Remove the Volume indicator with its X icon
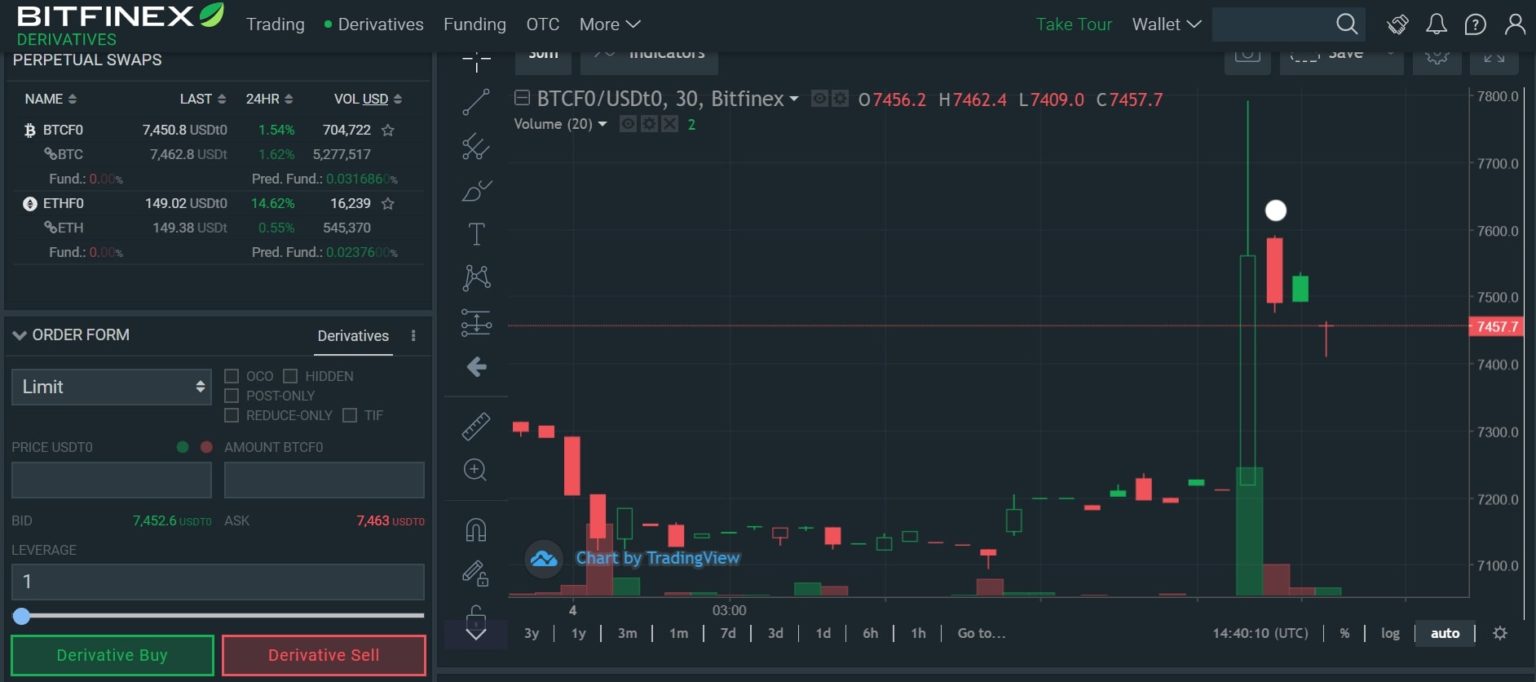This screenshot has height=682, width=1536. click(668, 124)
